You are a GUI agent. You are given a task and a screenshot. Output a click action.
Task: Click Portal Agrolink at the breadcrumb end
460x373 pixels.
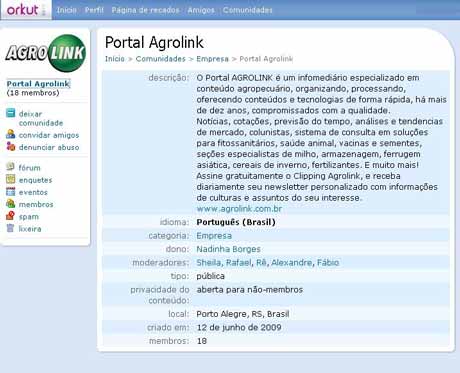266,59
